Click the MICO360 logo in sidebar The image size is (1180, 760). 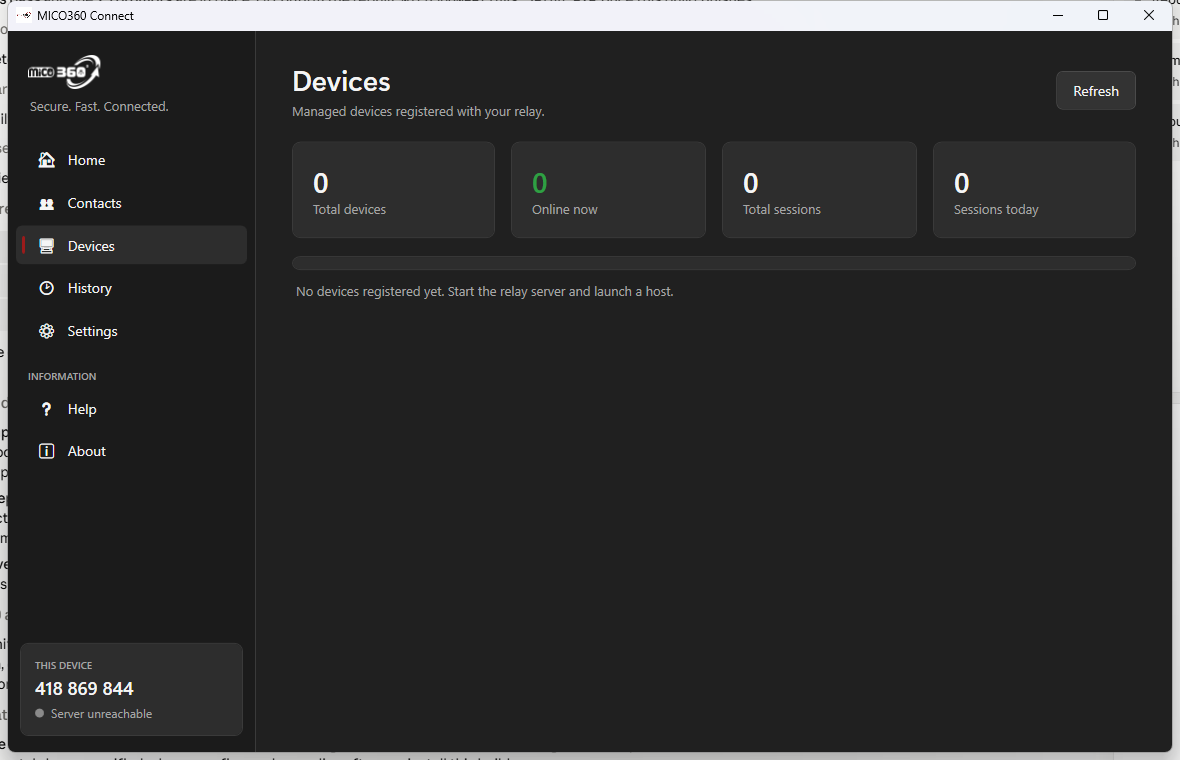pyautogui.click(x=64, y=72)
